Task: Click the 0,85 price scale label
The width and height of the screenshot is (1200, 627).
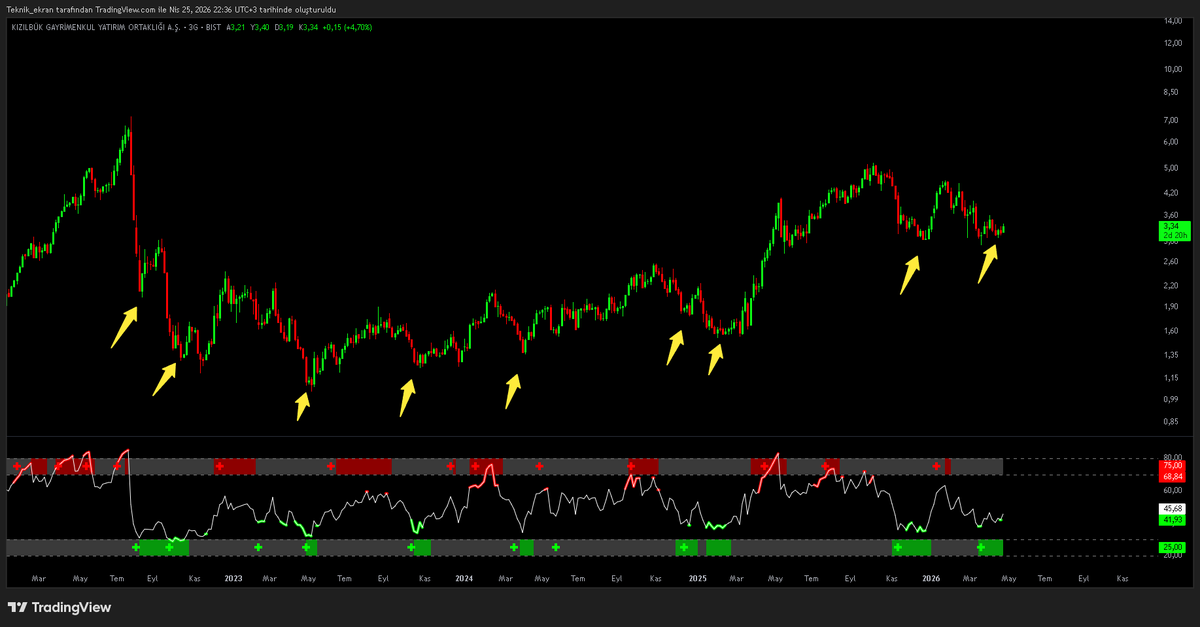Action: point(1171,421)
